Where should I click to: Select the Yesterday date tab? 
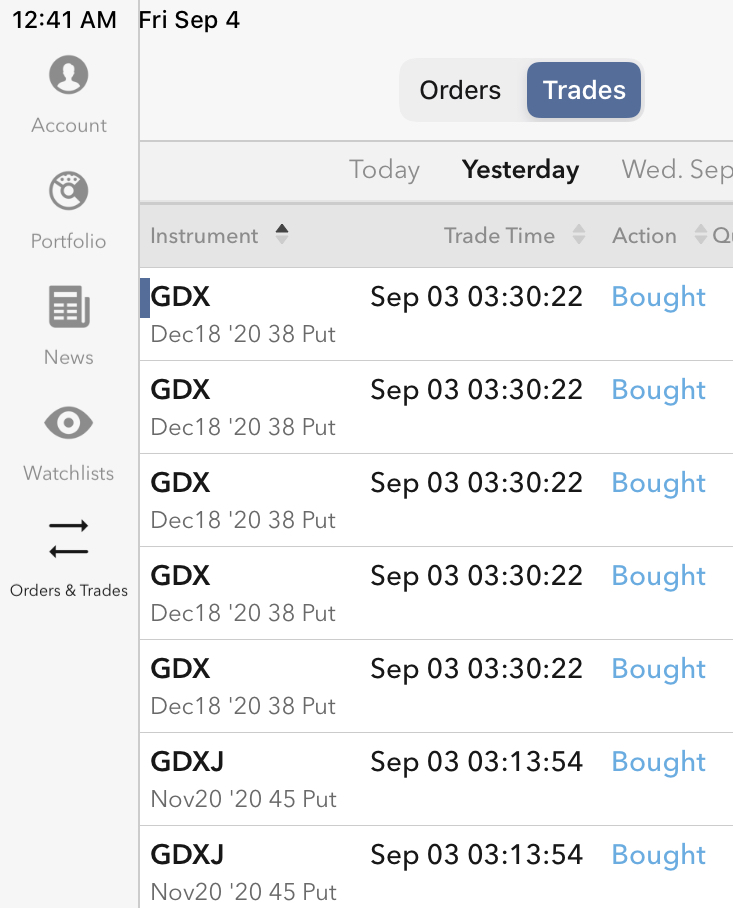click(x=520, y=170)
